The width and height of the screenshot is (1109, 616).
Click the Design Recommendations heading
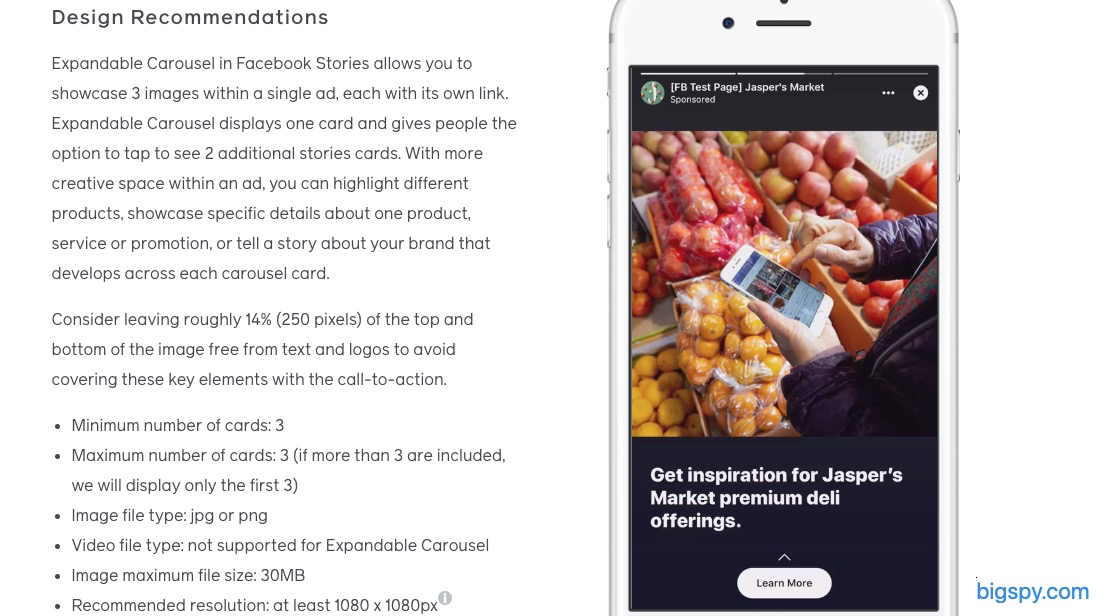(x=190, y=17)
